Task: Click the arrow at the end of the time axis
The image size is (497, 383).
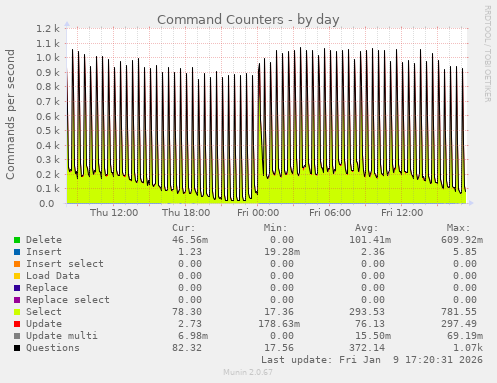Action: coord(470,203)
